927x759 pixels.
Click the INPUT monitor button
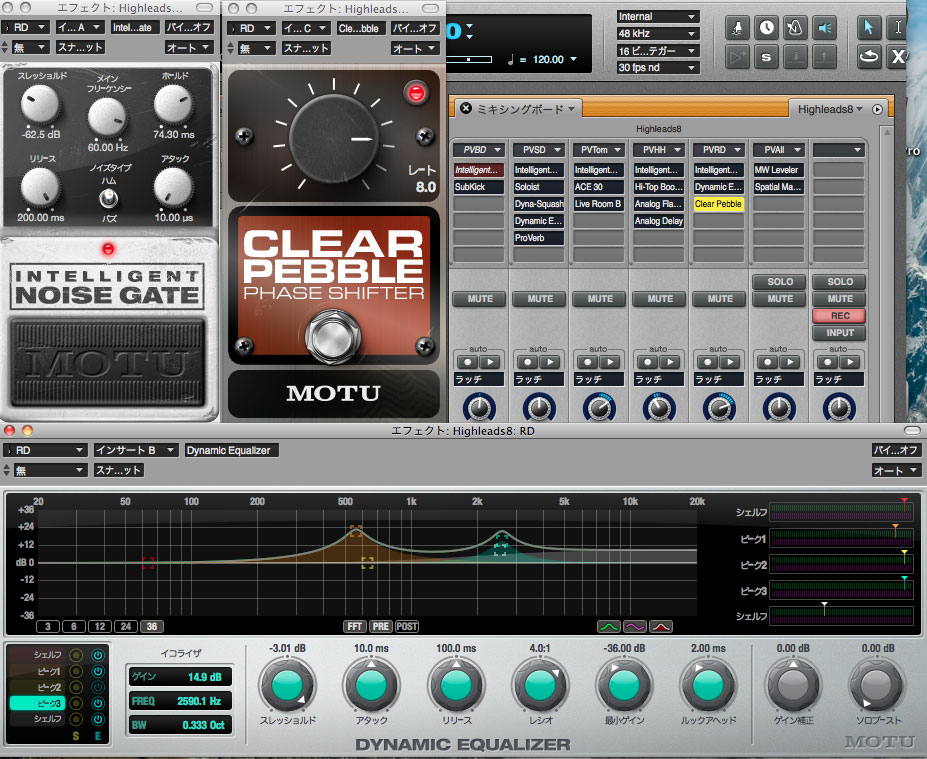pyautogui.click(x=840, y=333)
